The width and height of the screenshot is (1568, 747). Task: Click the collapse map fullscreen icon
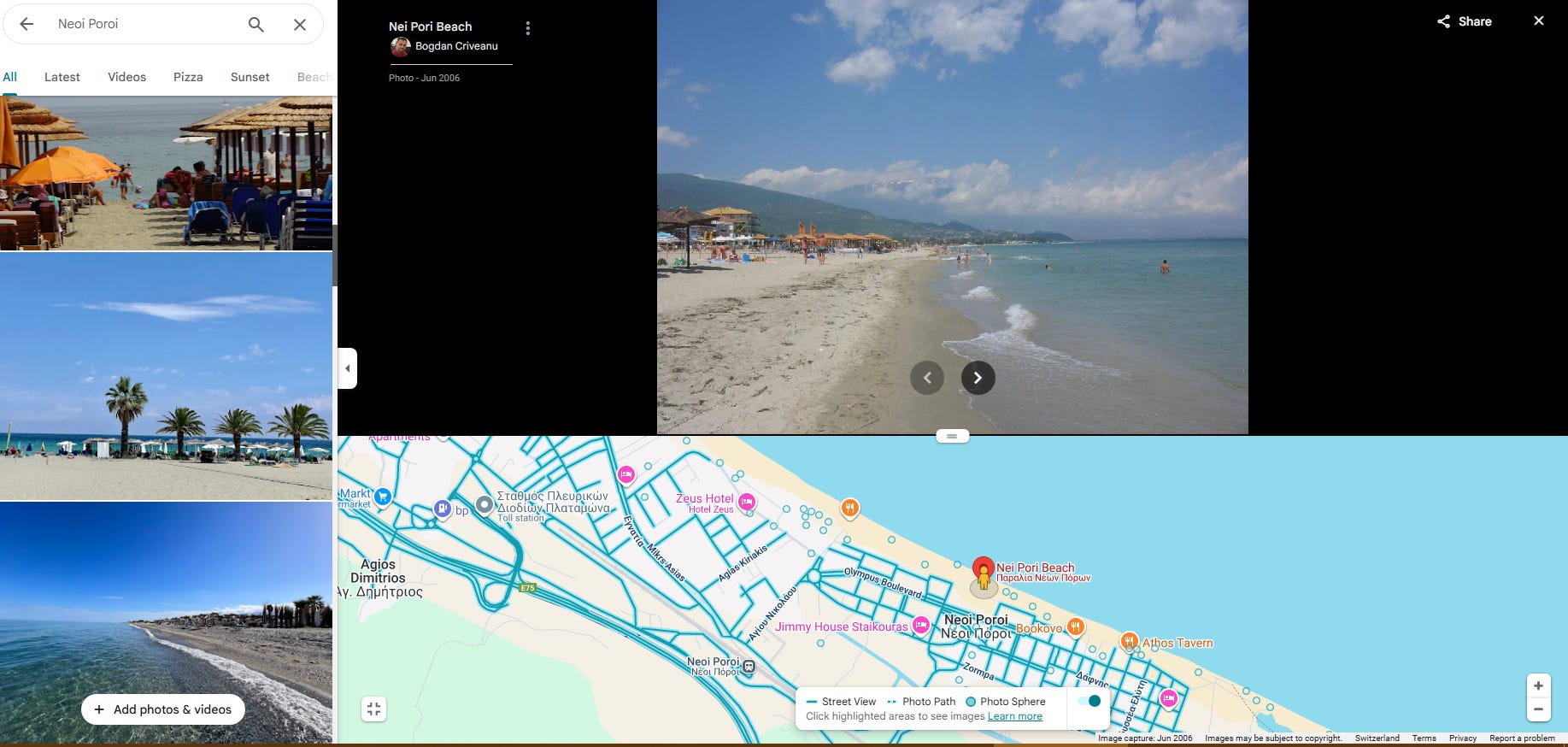(374, 709)
